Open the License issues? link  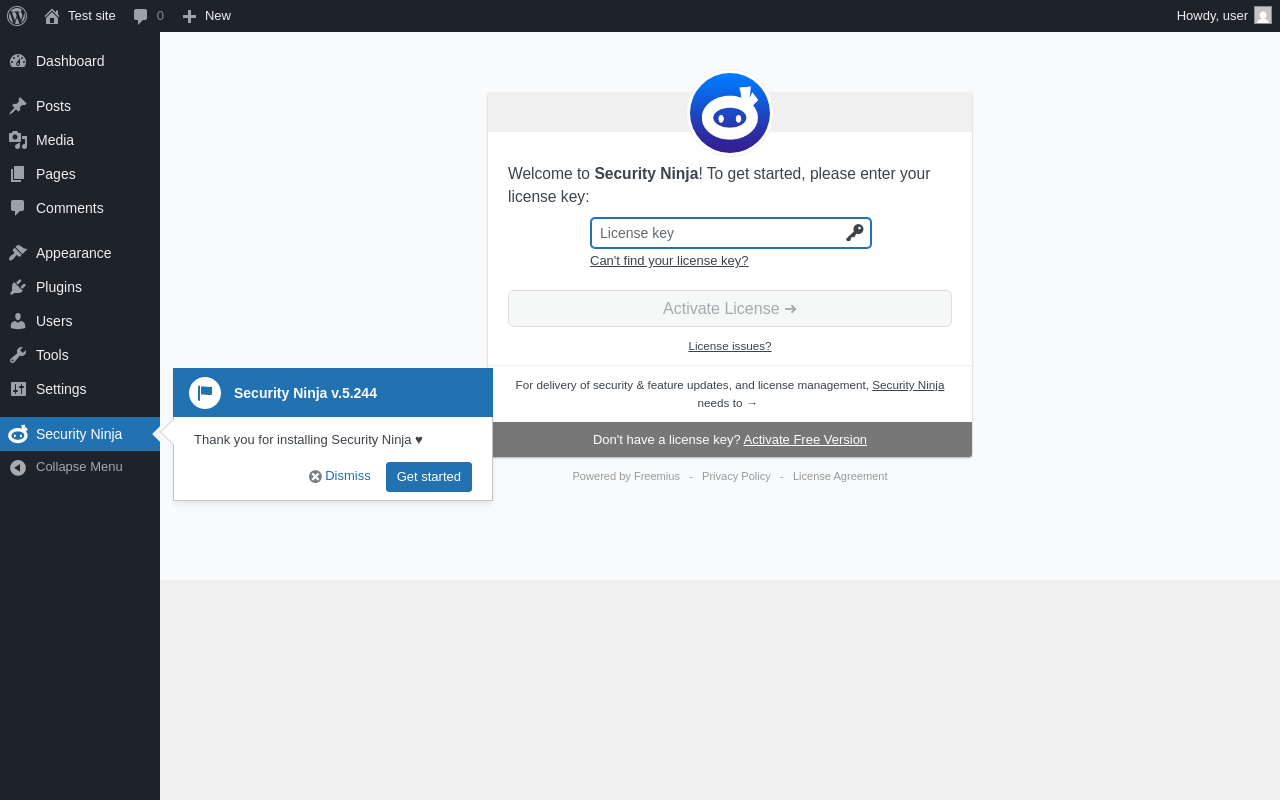[730, 346]
